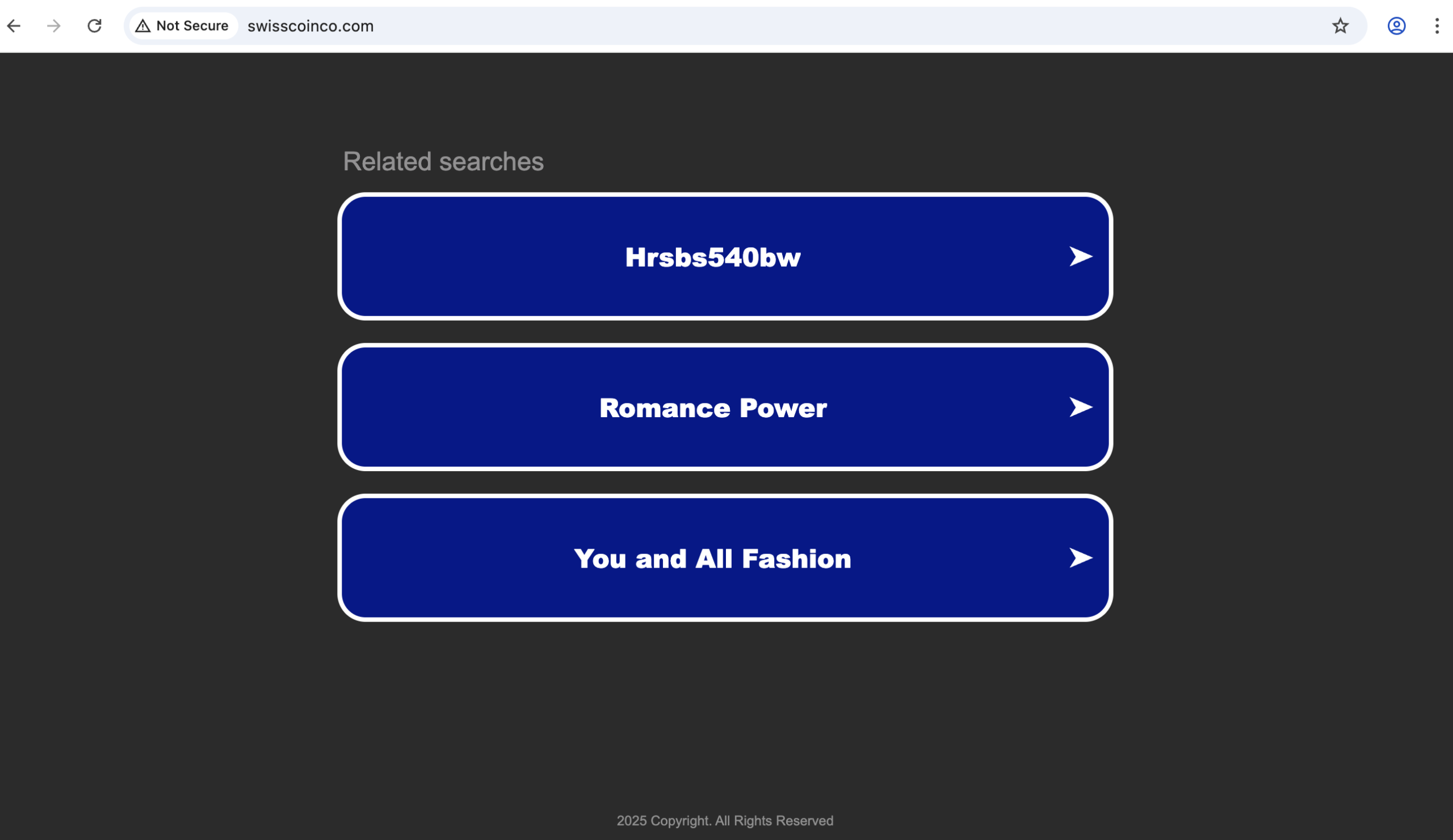Image resolution: width=1453 pixels, height=840 pixels.
Task: Click the arrow on Hrsbs540bw button
Action: click(1080, 257)
